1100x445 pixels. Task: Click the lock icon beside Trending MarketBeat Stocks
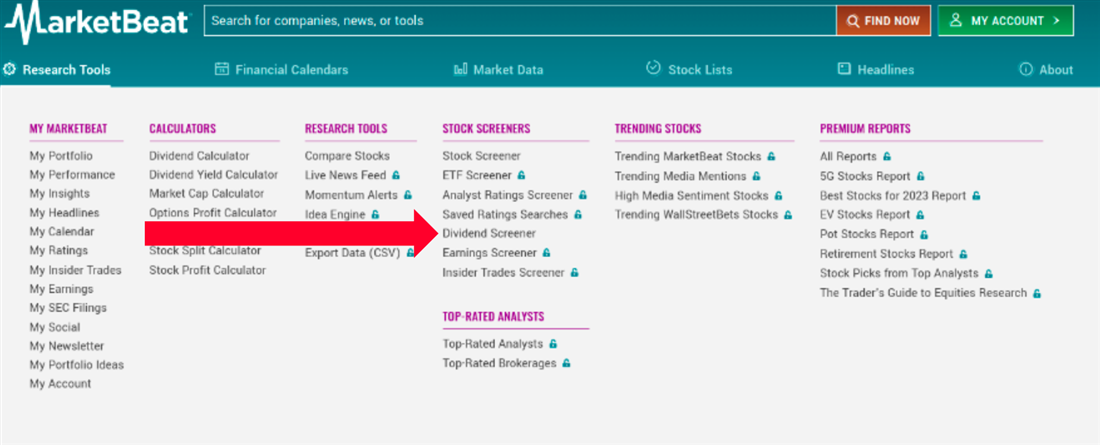771,157
